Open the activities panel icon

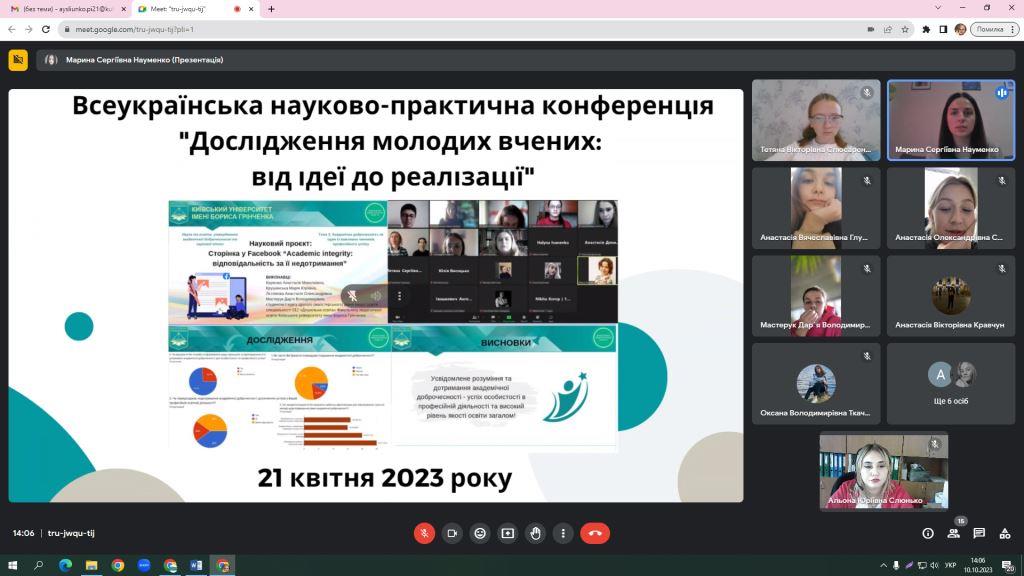[1004, 533]
